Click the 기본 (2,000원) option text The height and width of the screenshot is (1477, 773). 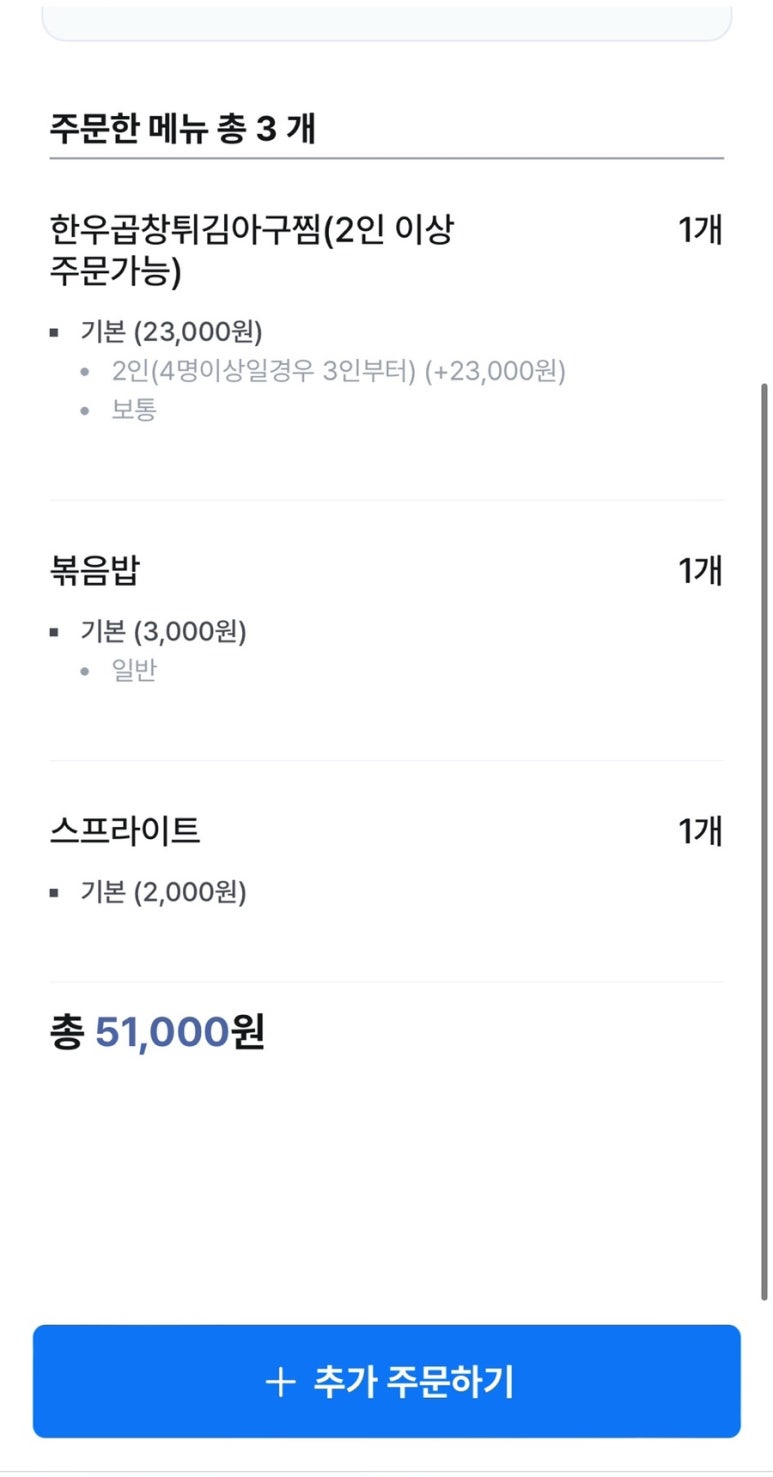[x=163, y=892]
